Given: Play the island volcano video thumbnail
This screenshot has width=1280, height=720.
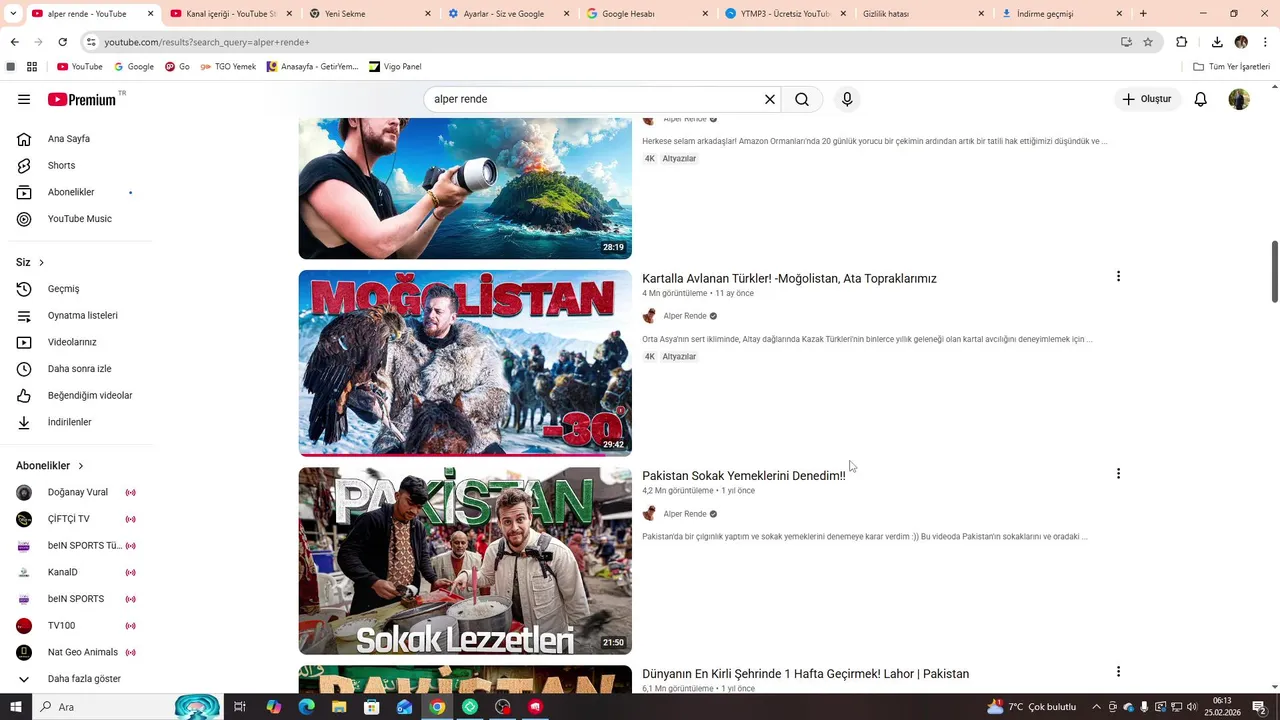Looking at the screenshot, I should coord(465,188).
